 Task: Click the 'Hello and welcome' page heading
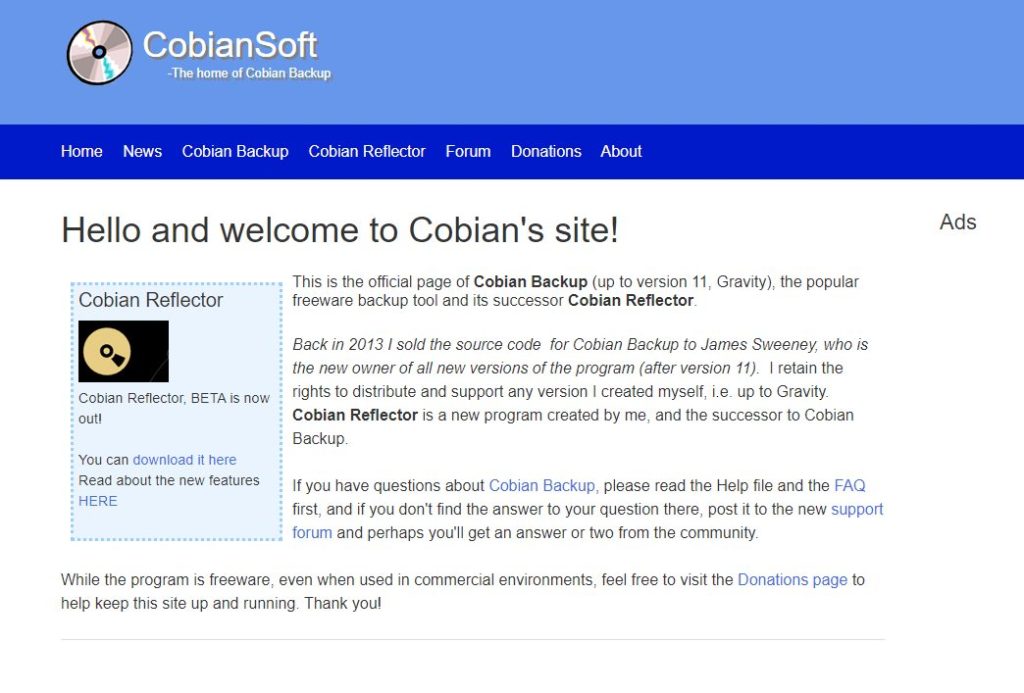pyautogui.click(x=340, y=230)
